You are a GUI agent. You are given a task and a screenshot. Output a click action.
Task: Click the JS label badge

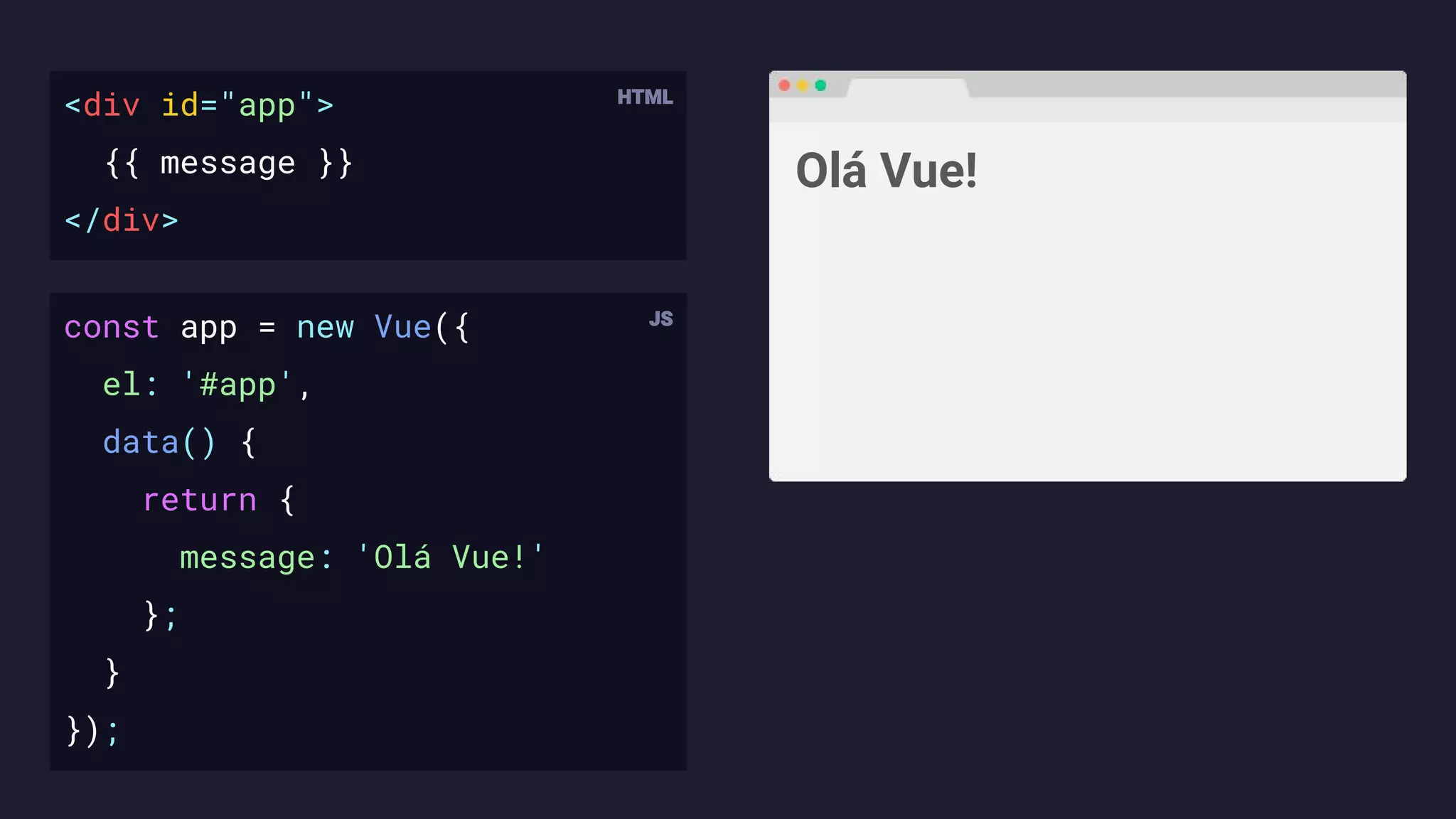coord(660,318)
